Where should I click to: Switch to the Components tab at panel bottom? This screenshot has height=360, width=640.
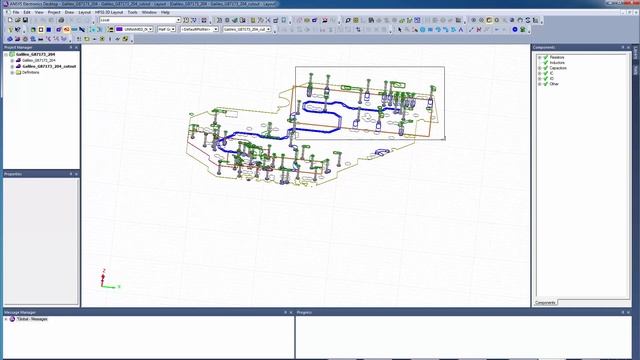(x=545, y=303)
